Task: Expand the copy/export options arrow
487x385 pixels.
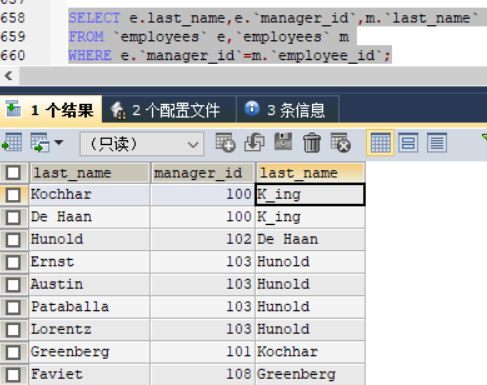Action: [x=59, y=143]
